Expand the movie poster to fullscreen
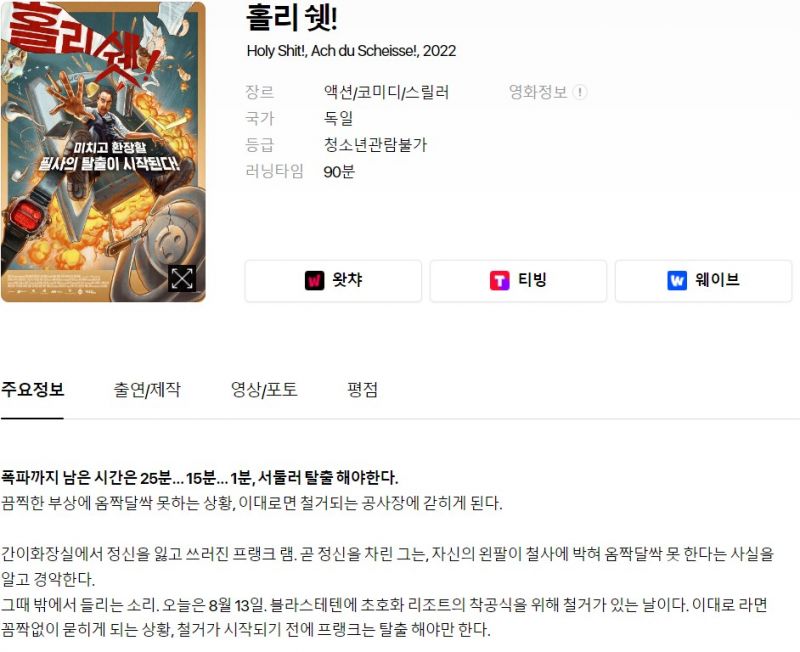Screen dimensions: 800x652 click(x=182, y=279)
